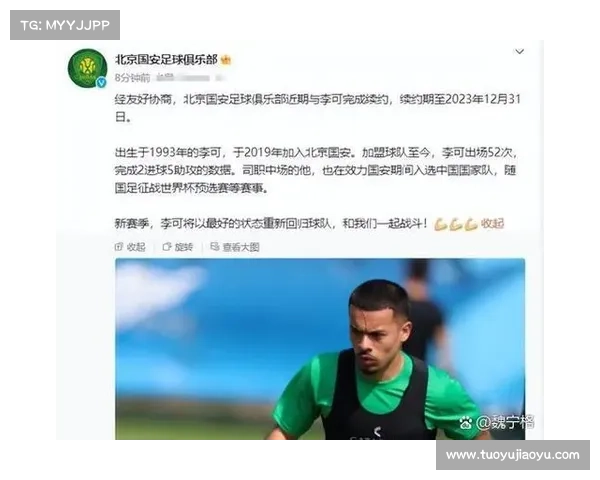Rotate the photo with 旋转 label

point(184,247)
